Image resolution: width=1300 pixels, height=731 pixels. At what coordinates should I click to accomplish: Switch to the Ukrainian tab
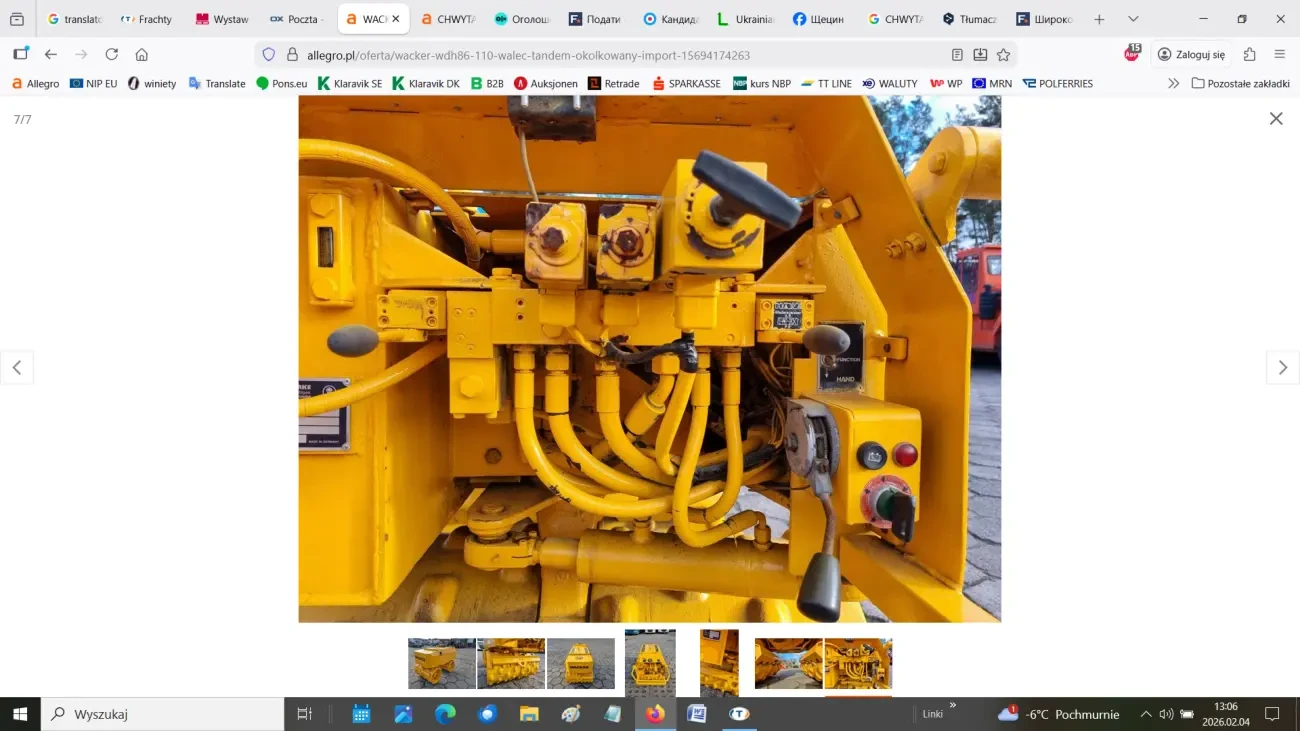pyautogui.click(x=746, y=19)
